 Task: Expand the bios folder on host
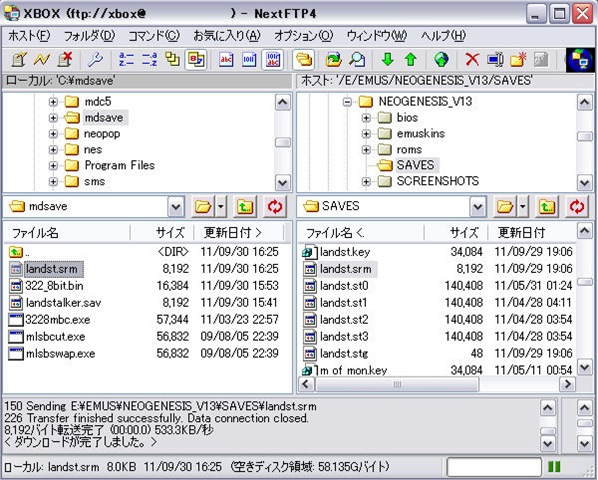[x=366, y=118]
